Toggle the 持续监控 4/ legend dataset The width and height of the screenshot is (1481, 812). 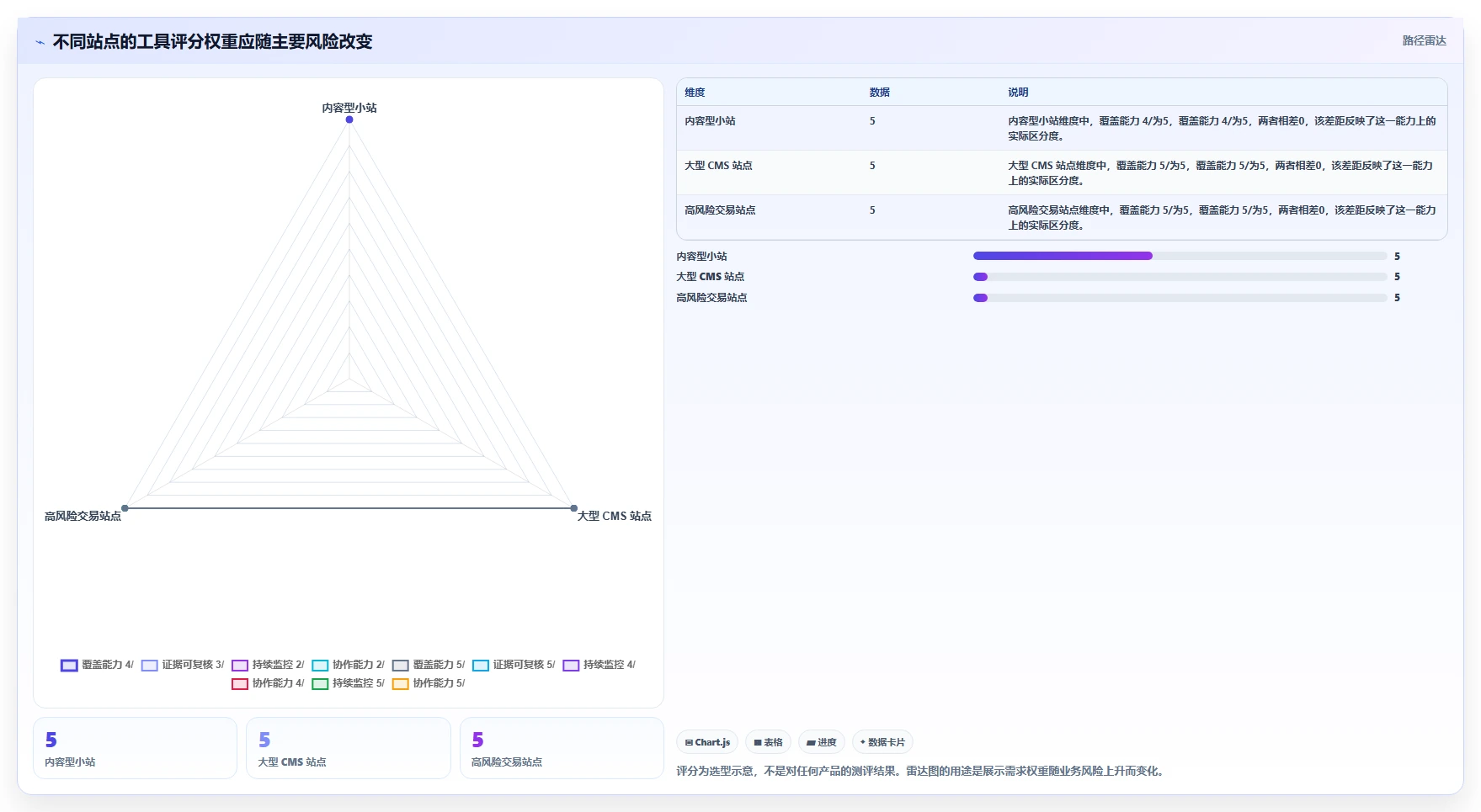(x=599, y=665)
